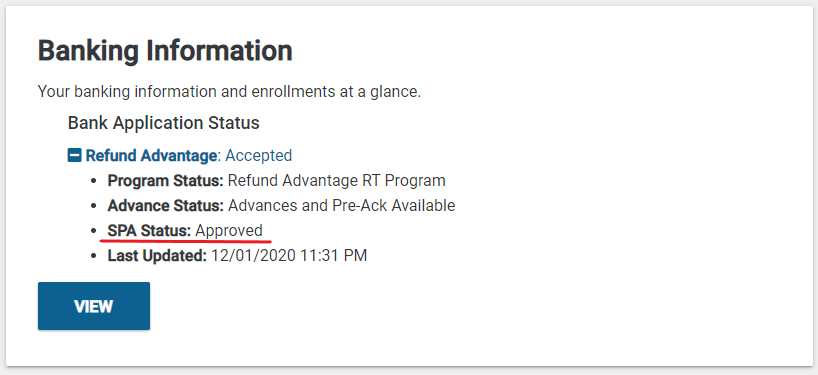Click the bullet before Last Updated
This screenshot has height=375, width=818.
(94, 256)
